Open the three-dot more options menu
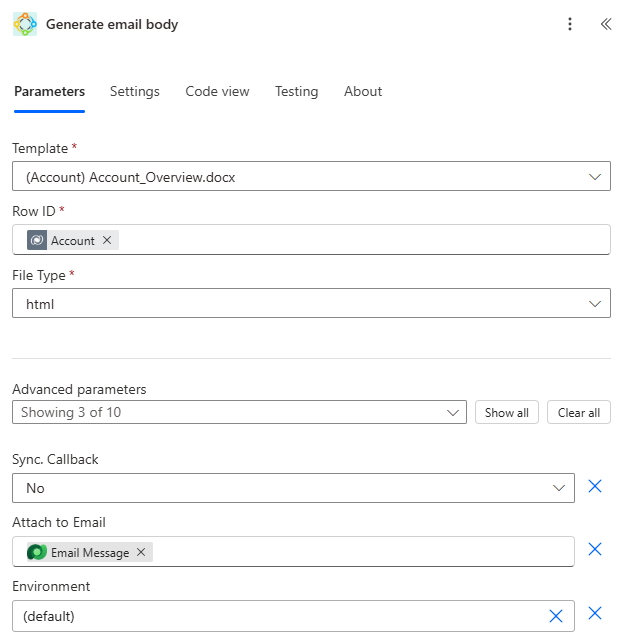This screenshot has height=643, width=619. click(x=570, y=24)
